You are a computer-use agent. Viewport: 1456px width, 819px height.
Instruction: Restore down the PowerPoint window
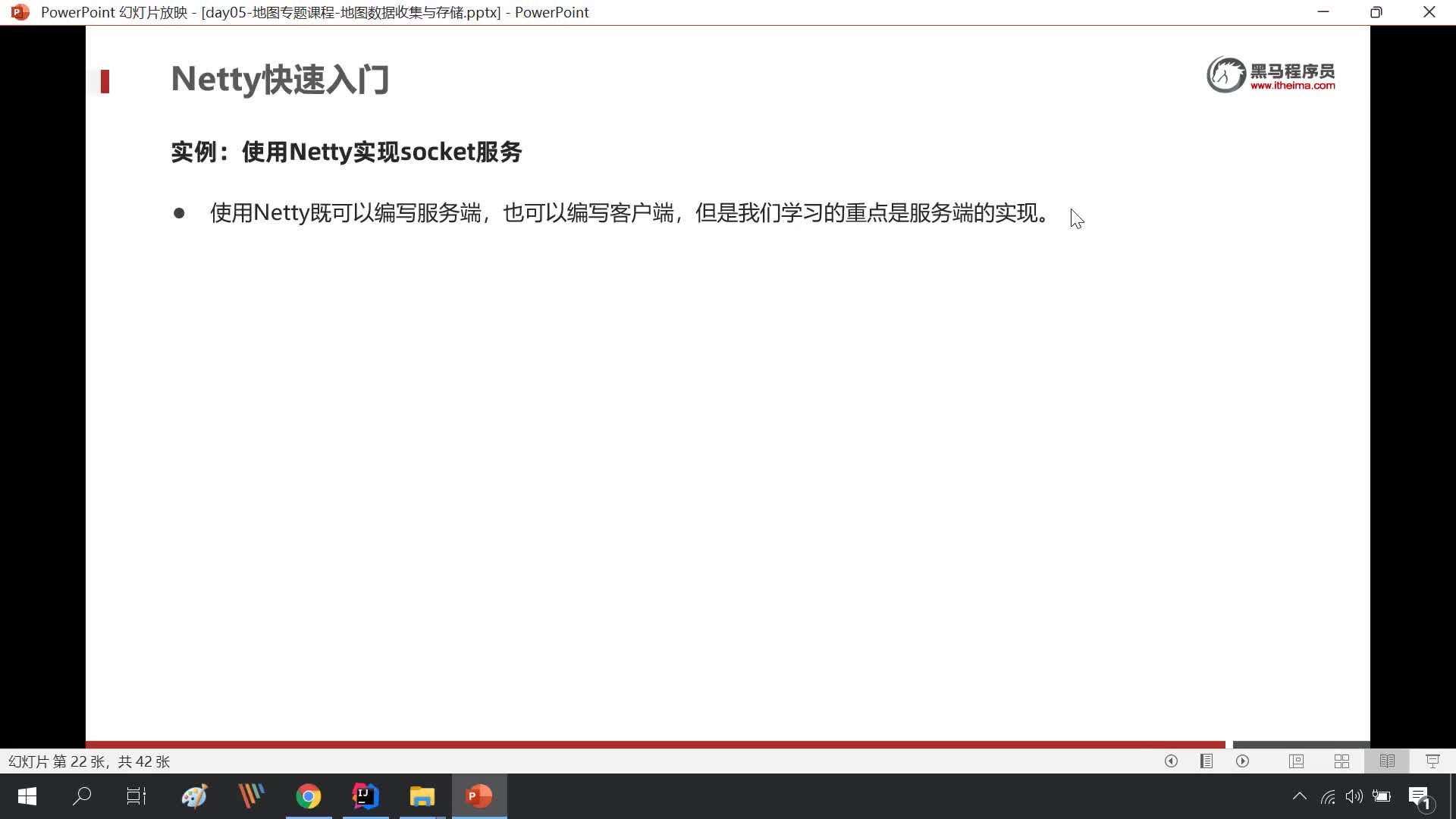click(x=1376, y=12)
